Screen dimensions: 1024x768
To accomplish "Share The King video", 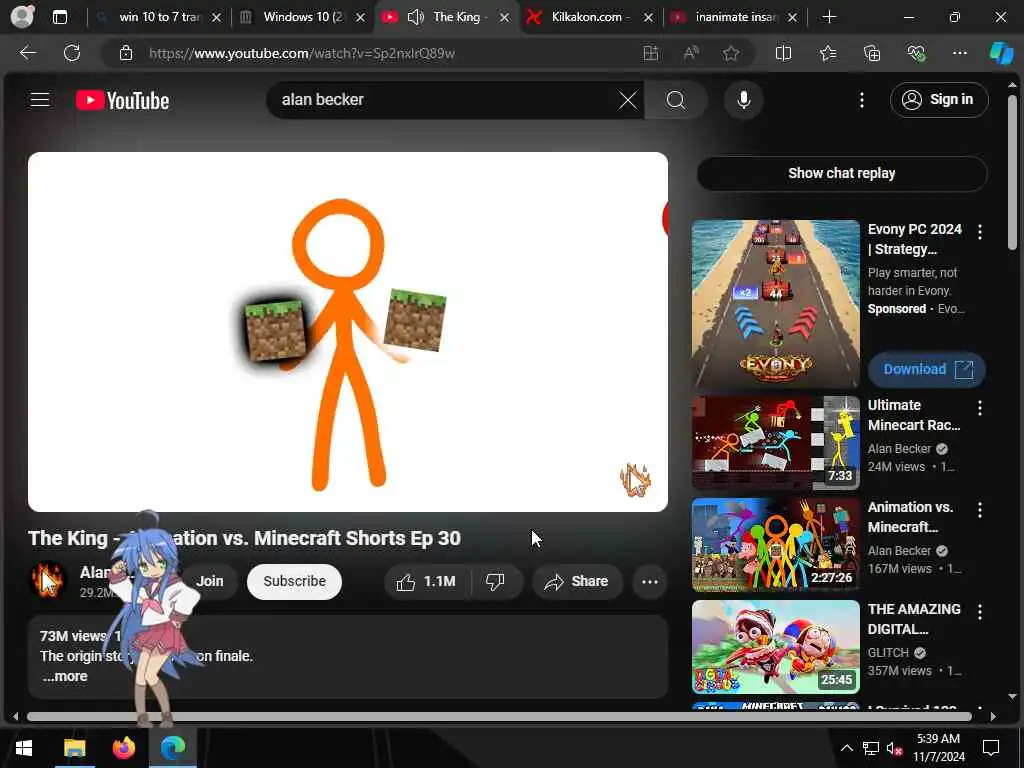I will [577, 581].
